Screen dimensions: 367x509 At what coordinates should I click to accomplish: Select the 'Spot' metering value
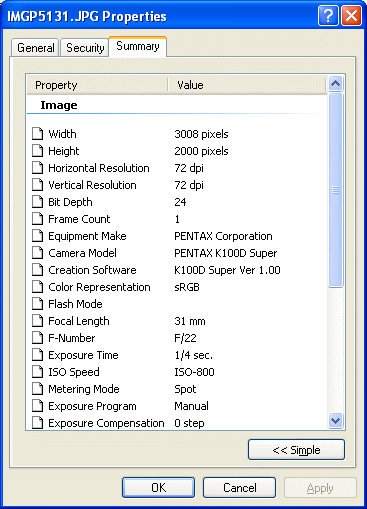click(185, 389)
